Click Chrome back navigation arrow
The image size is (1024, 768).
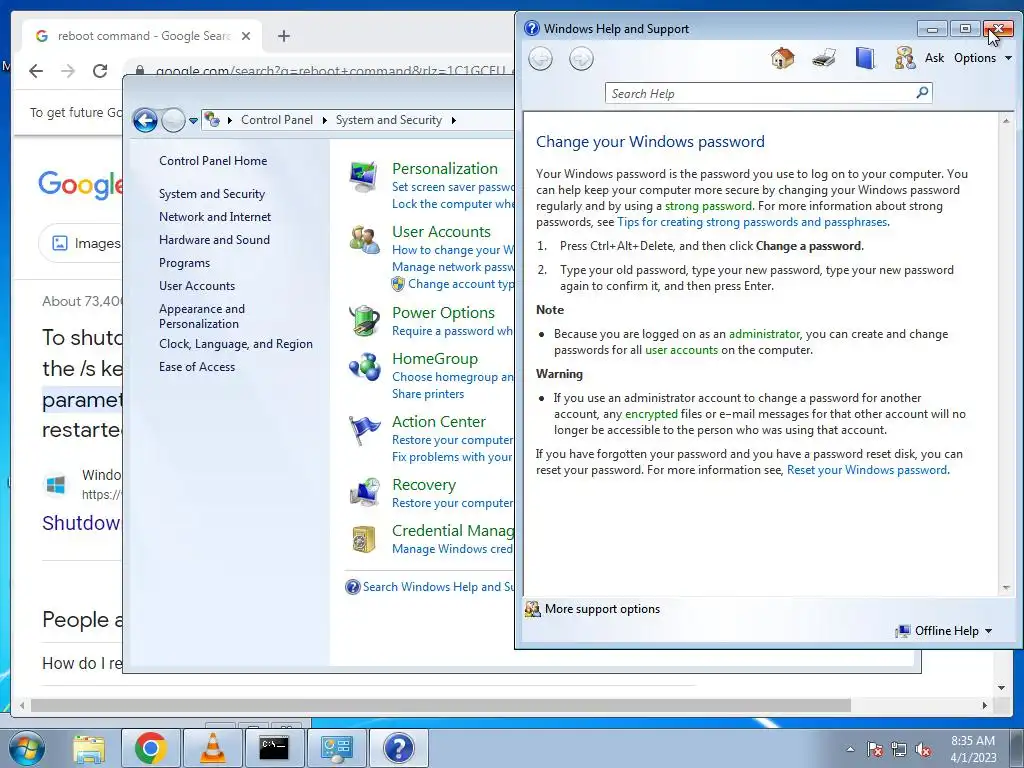tap(36, 71)
